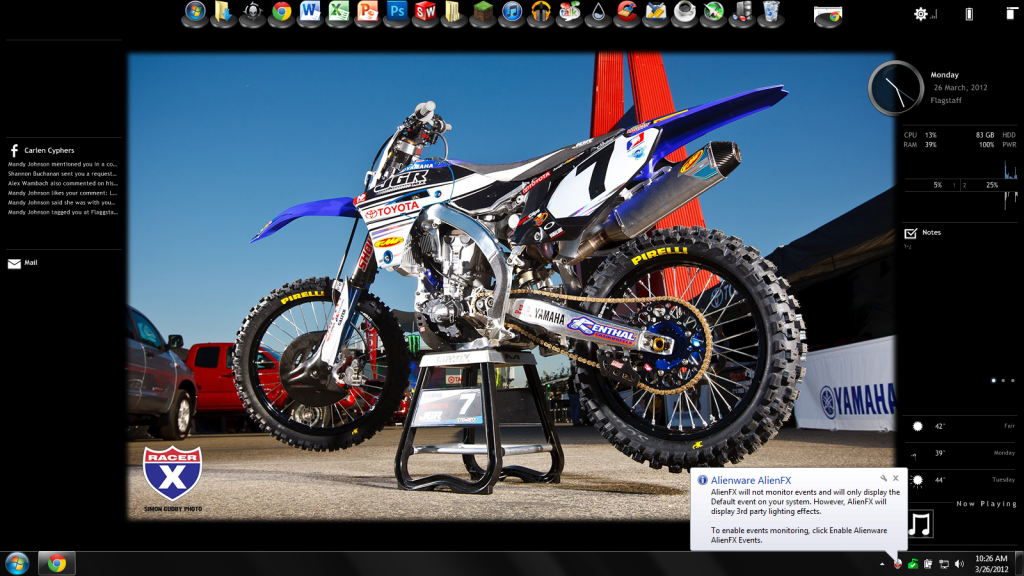Open the green cursor globe dock icon
Viewport: 1024px width, 576px height.
click(713, 12)
